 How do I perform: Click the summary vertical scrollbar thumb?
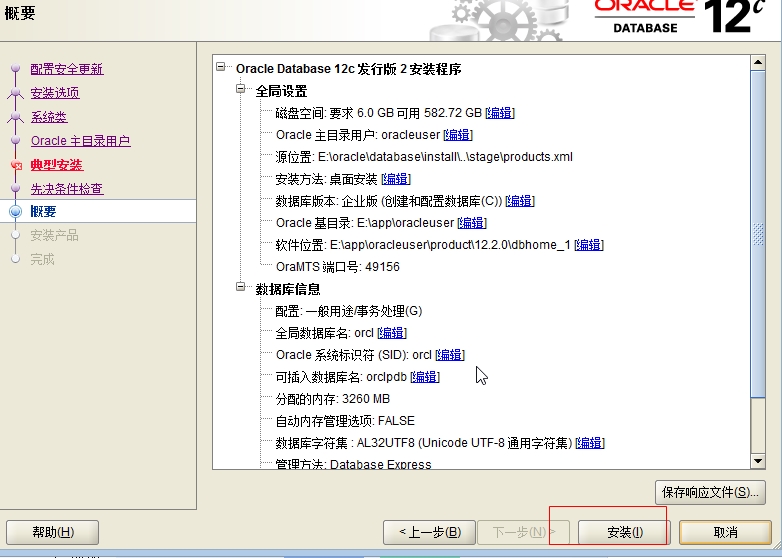click(758, 234)
